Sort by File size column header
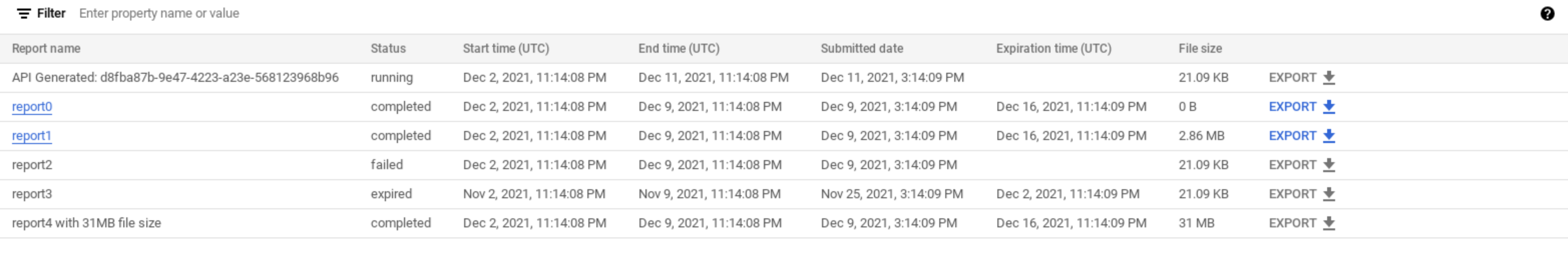 [x=1200, y=48]
